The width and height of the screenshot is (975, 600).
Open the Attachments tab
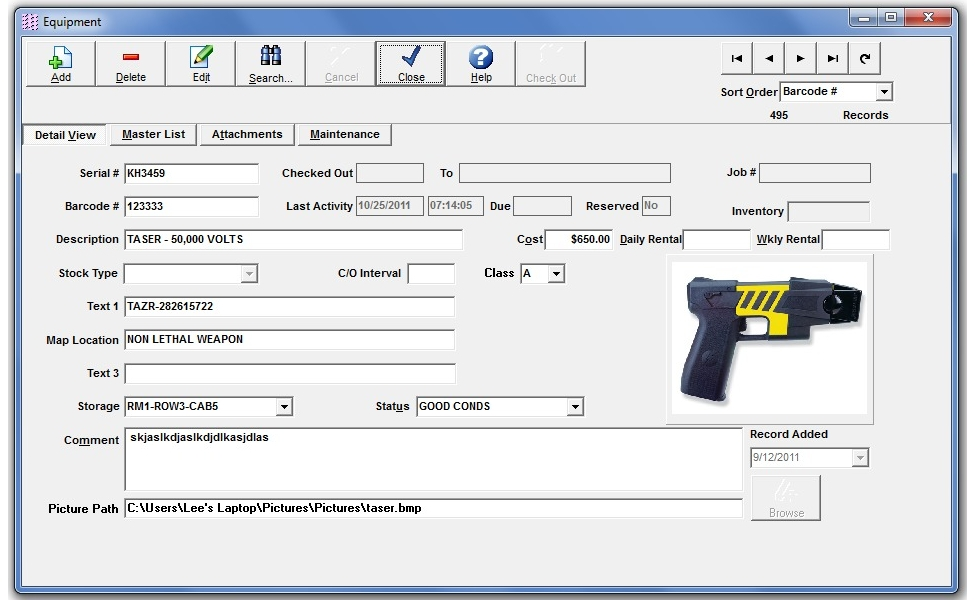246,134
